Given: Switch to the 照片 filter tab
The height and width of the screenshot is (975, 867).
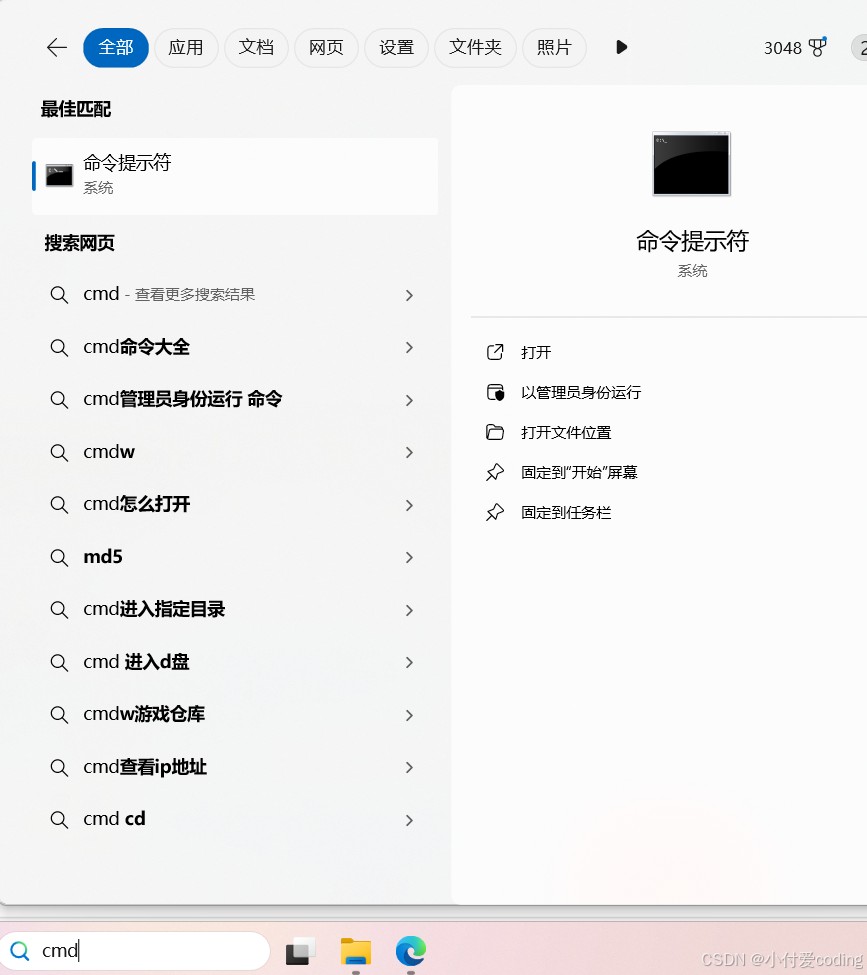Looking at the screenshot, I should coord(554,47).
